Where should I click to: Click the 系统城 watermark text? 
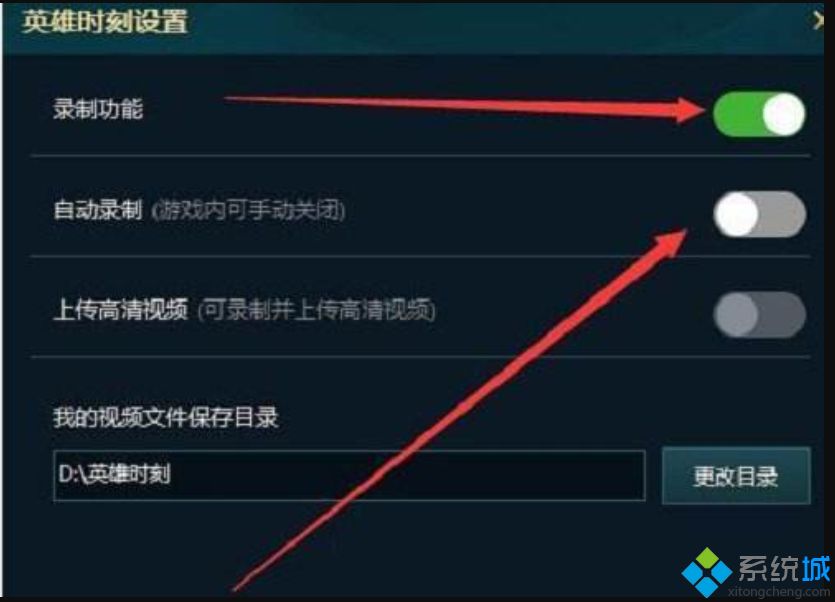point(784,568)
